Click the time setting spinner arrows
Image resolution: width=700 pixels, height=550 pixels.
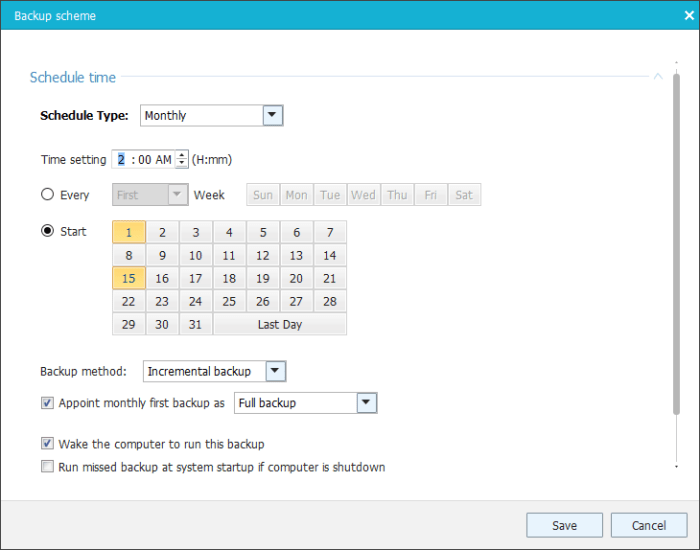point(181,159)
